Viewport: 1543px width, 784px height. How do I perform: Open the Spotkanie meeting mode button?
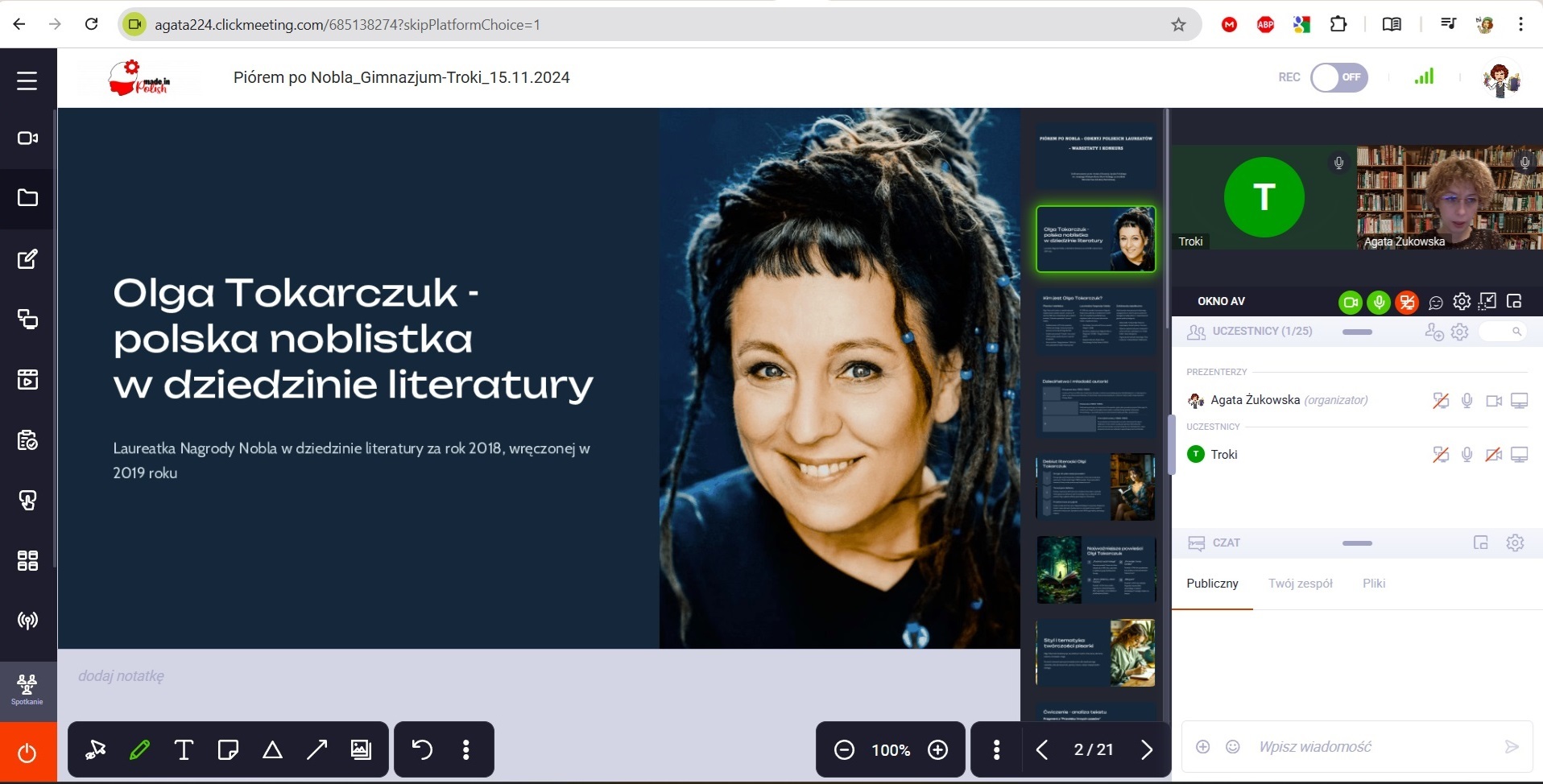pyautogui.click(x=27, y=691)
